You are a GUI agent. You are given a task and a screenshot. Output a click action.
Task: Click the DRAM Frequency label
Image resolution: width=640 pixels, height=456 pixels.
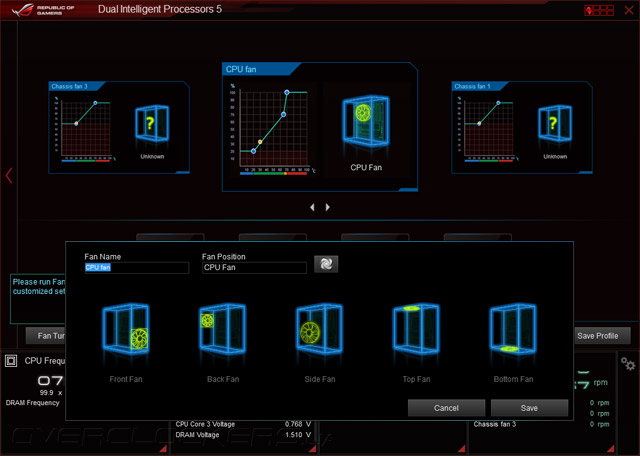(x=32, y=403)
